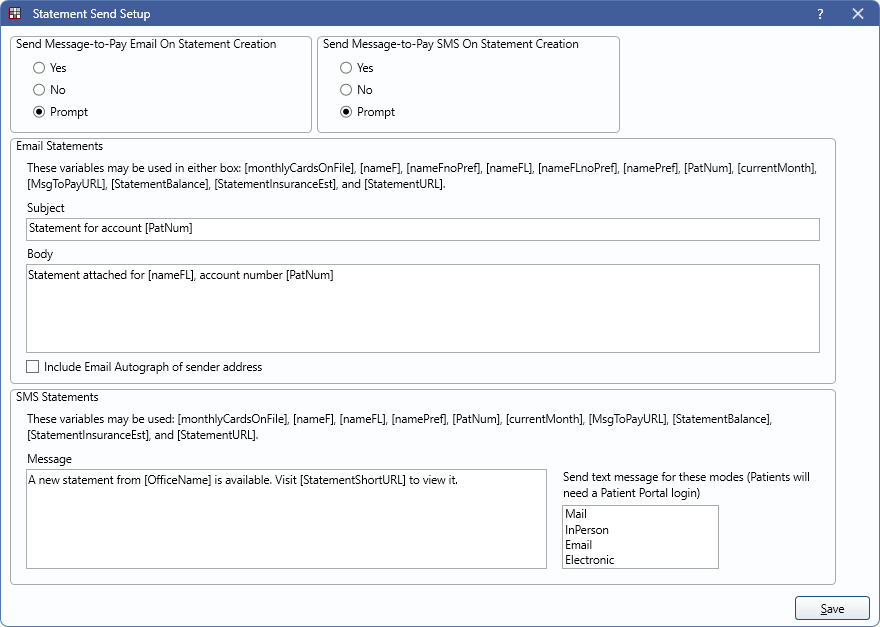Select Mail in text message modes list

click(576, 514)
